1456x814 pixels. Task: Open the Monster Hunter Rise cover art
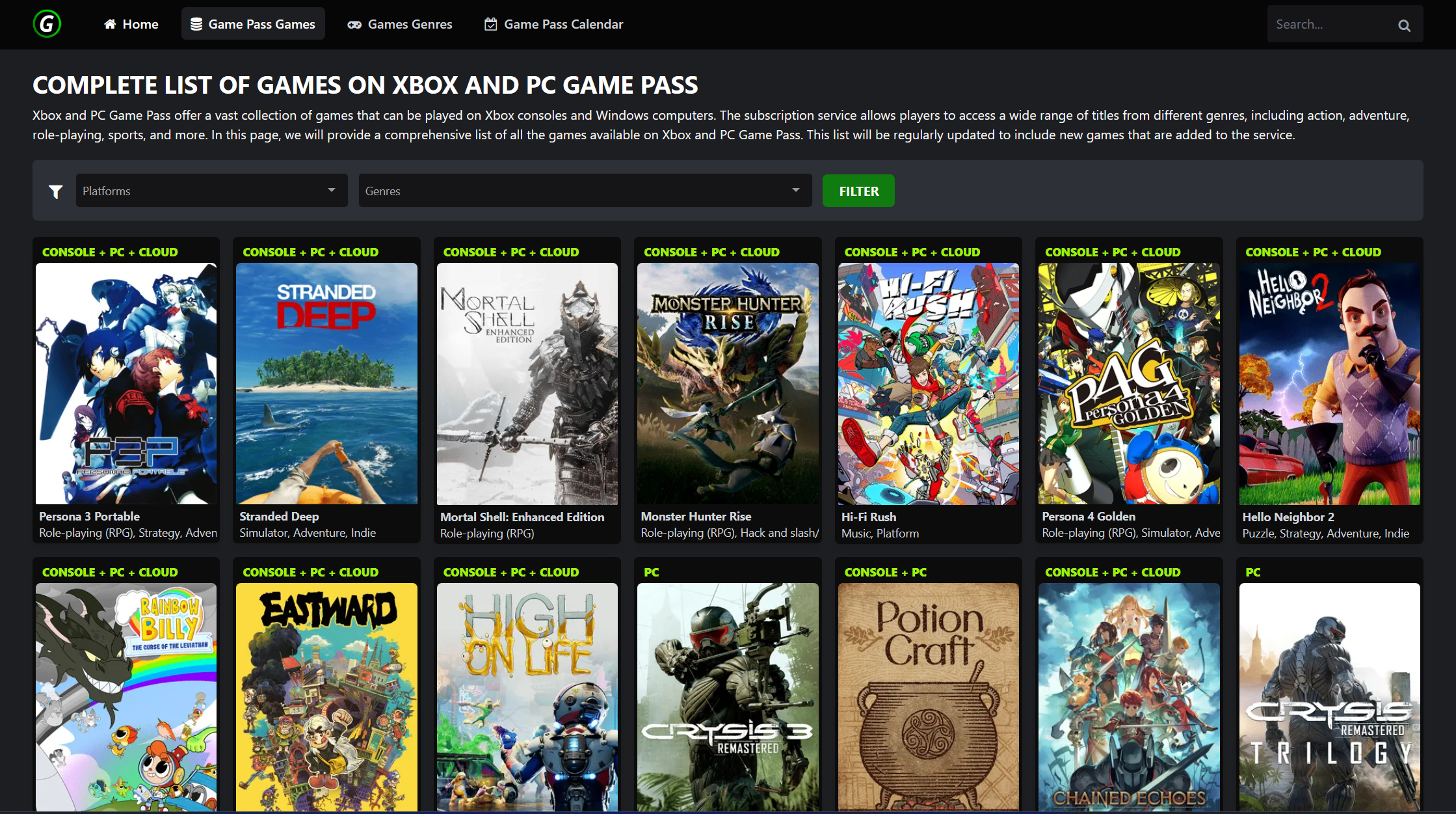[x=728, y=383]
